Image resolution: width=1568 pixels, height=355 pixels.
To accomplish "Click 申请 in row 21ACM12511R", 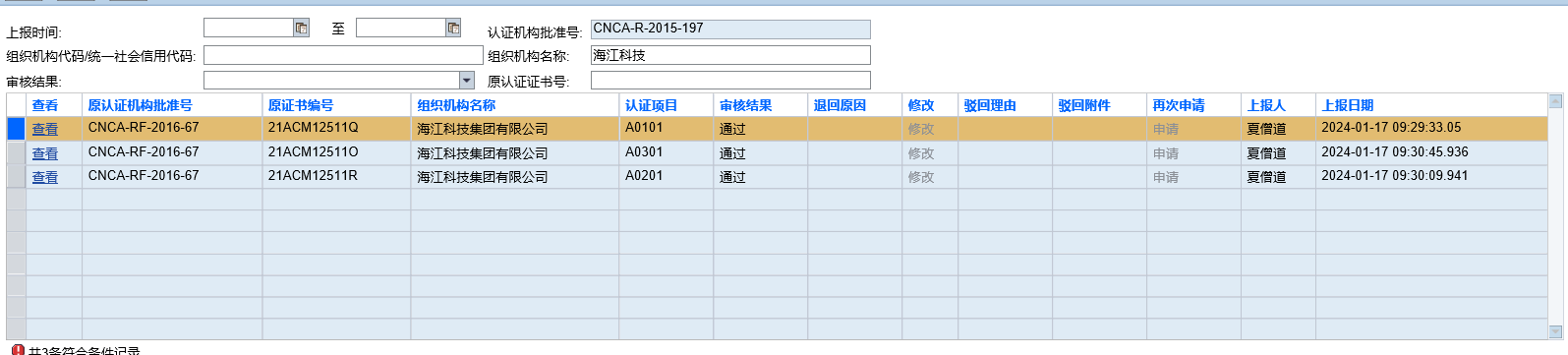I will click(1166, 177).
